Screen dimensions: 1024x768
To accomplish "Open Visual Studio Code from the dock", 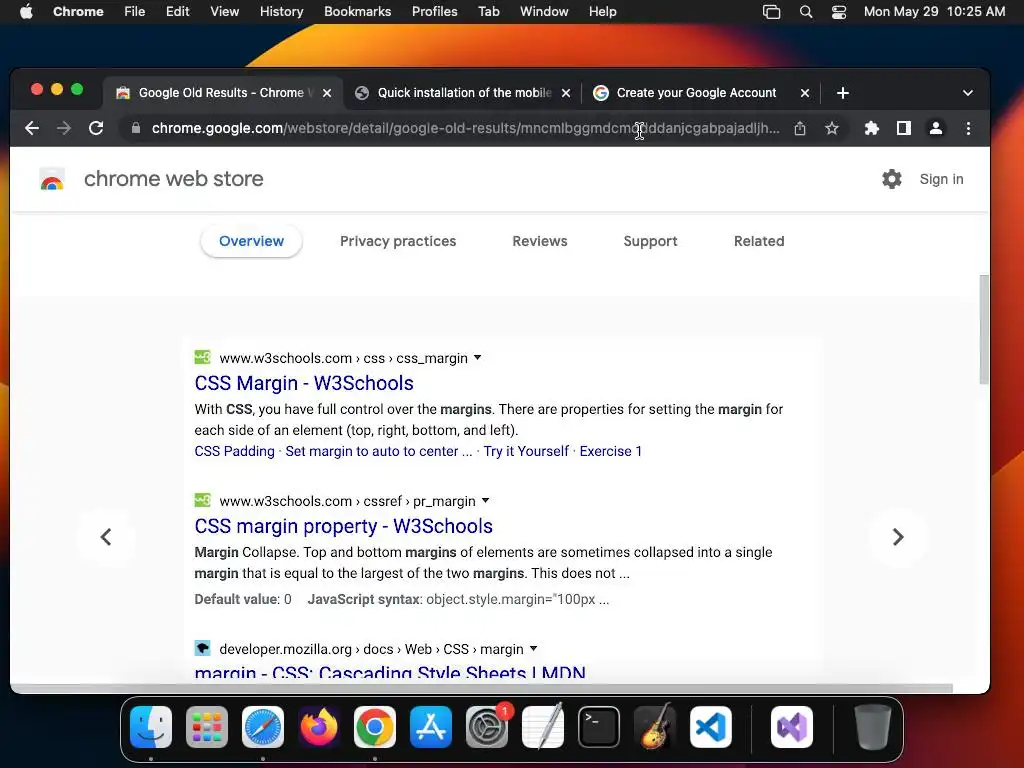I will [711, 727].
